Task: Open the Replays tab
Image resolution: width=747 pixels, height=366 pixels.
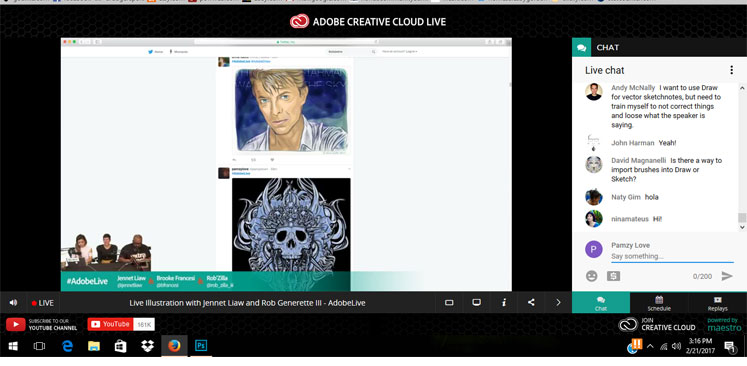Action: click(717, 303)
